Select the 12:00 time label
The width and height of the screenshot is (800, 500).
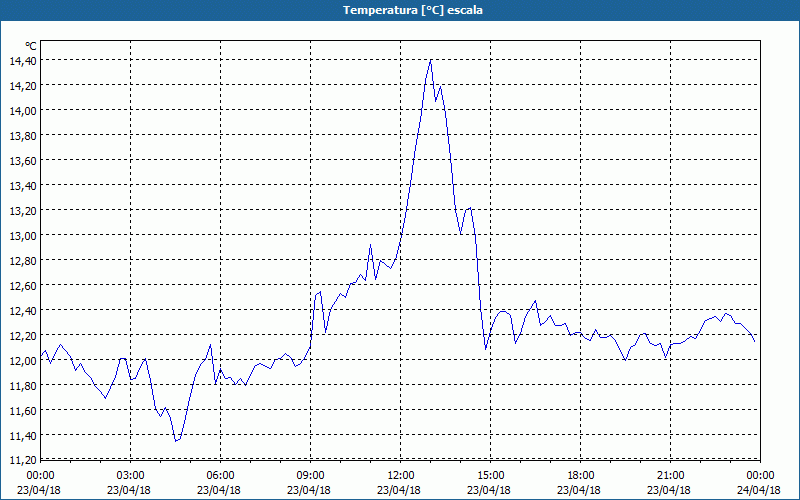(x=400, y=476)
